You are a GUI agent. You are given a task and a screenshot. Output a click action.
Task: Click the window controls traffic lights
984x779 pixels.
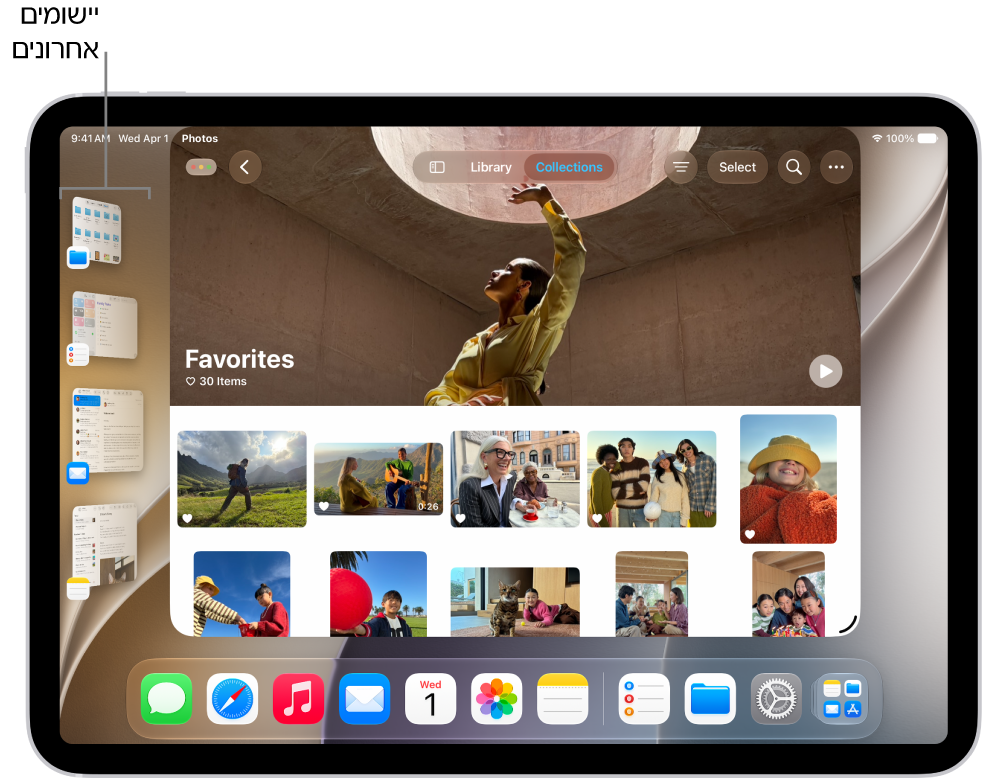(201, 167)
